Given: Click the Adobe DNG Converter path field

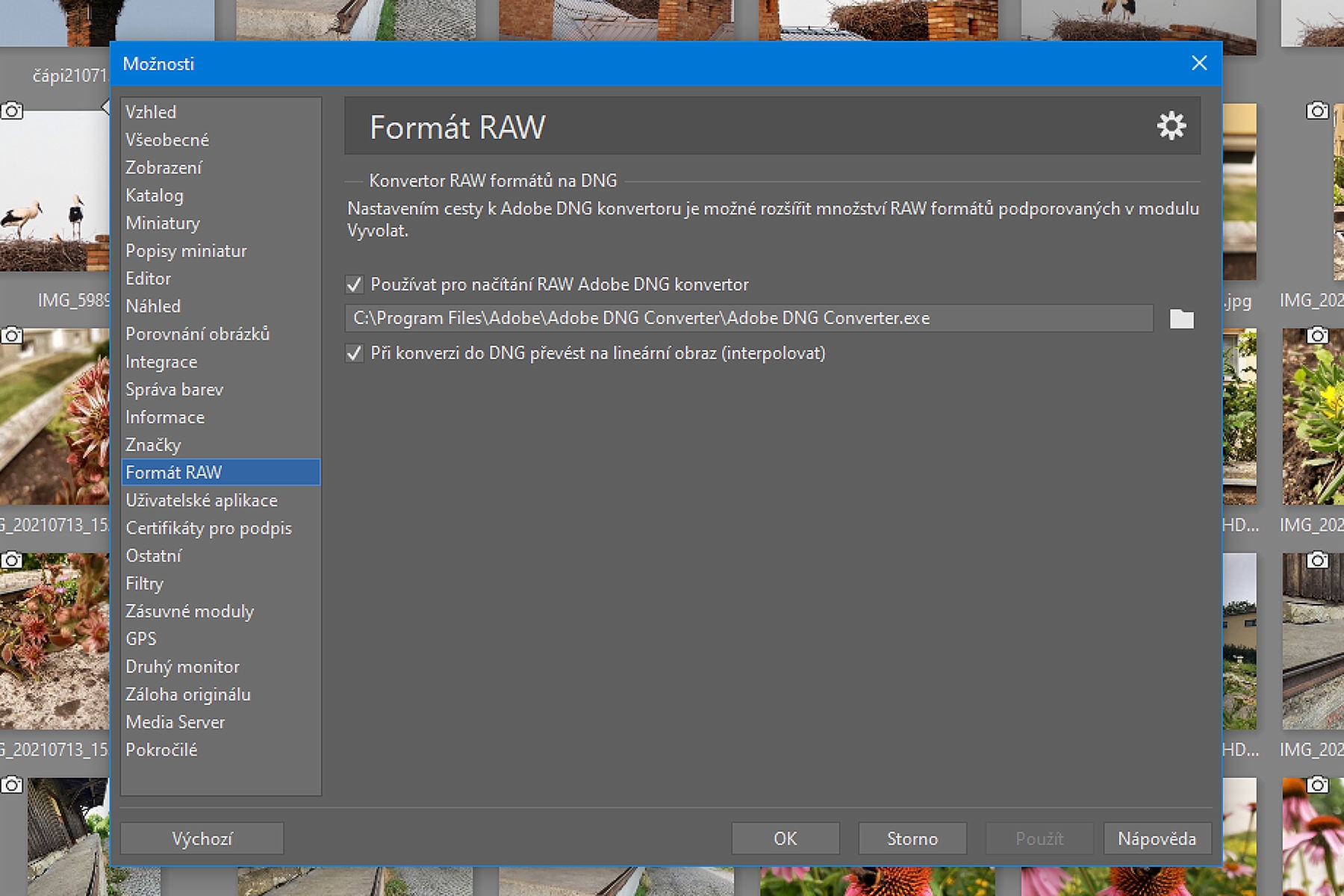Looking at the screenshot, I should pos(748,319).
